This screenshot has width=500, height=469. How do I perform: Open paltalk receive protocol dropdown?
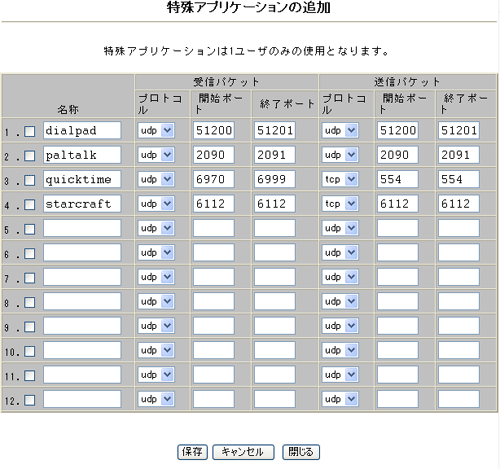pyautogui.click(x=156, y=155)
